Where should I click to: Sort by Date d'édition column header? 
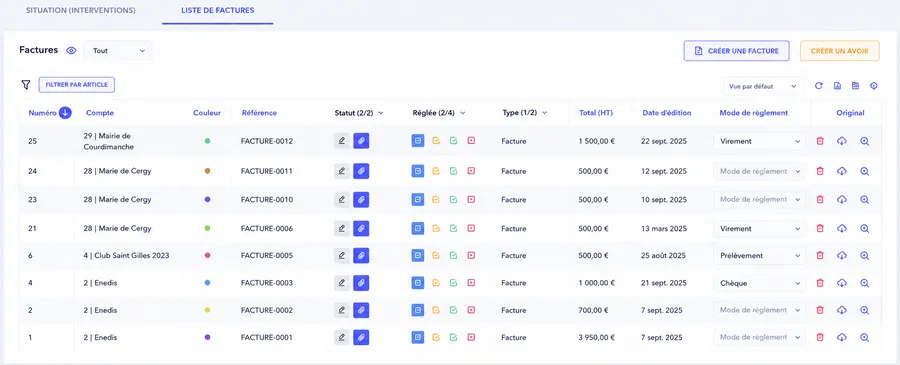pyautogui.click(x=666, y=113)
